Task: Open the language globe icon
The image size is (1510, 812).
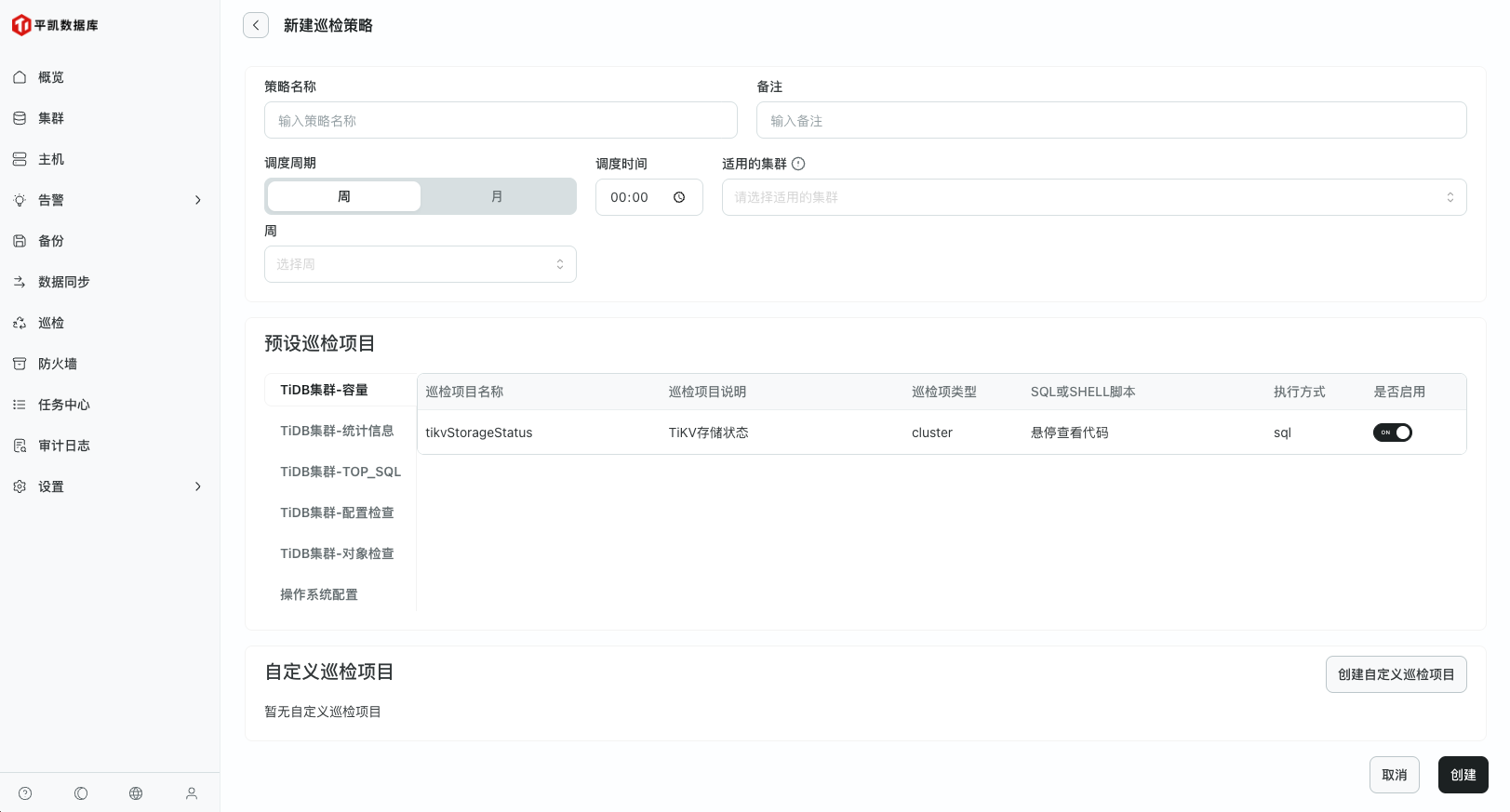Action: pyautogui.click(x=136, y=793)
